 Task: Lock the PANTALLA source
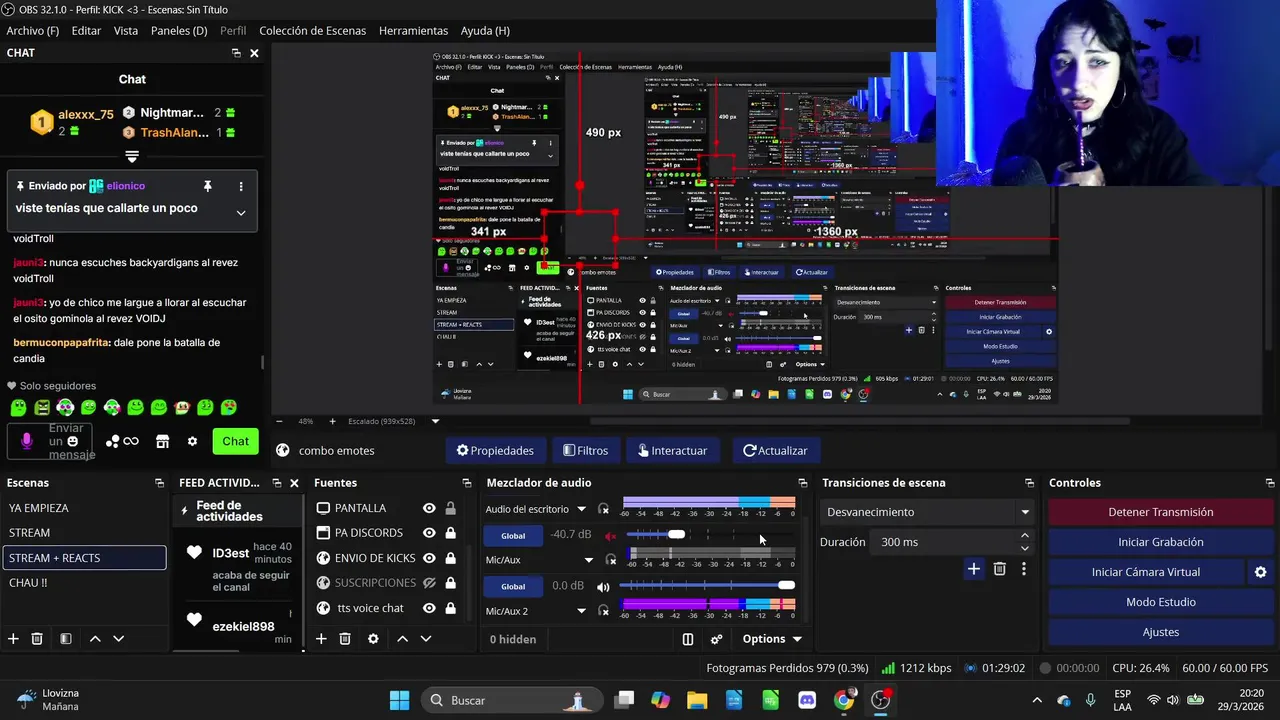[450, 508]
